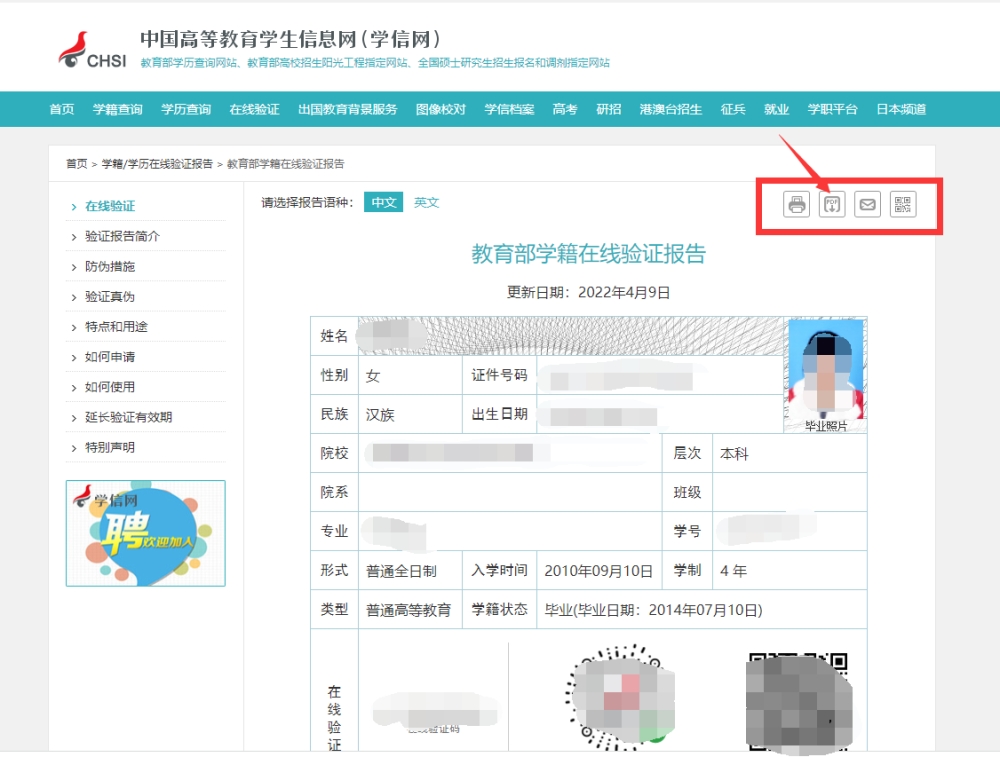
Task: Expand the 特点和用途 chevron
Action: (74, 328)
